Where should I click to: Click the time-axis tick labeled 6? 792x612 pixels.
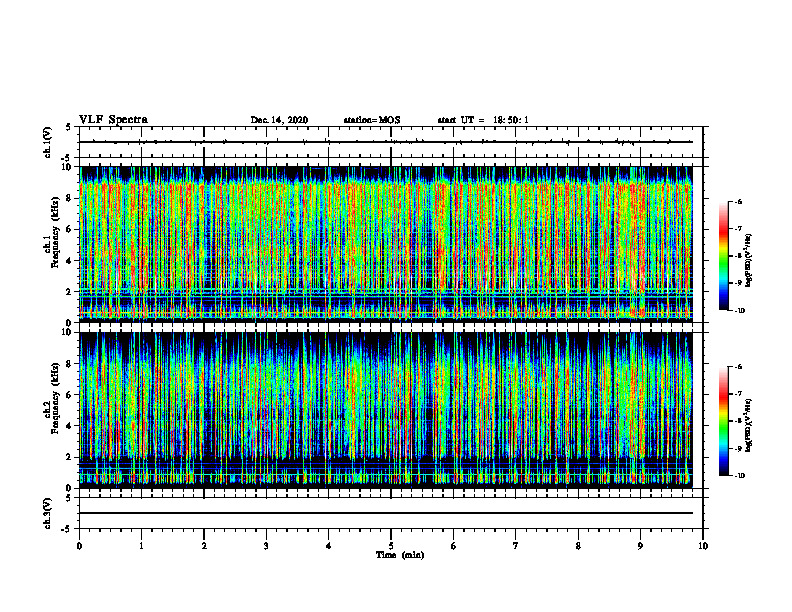pos(454,546)
